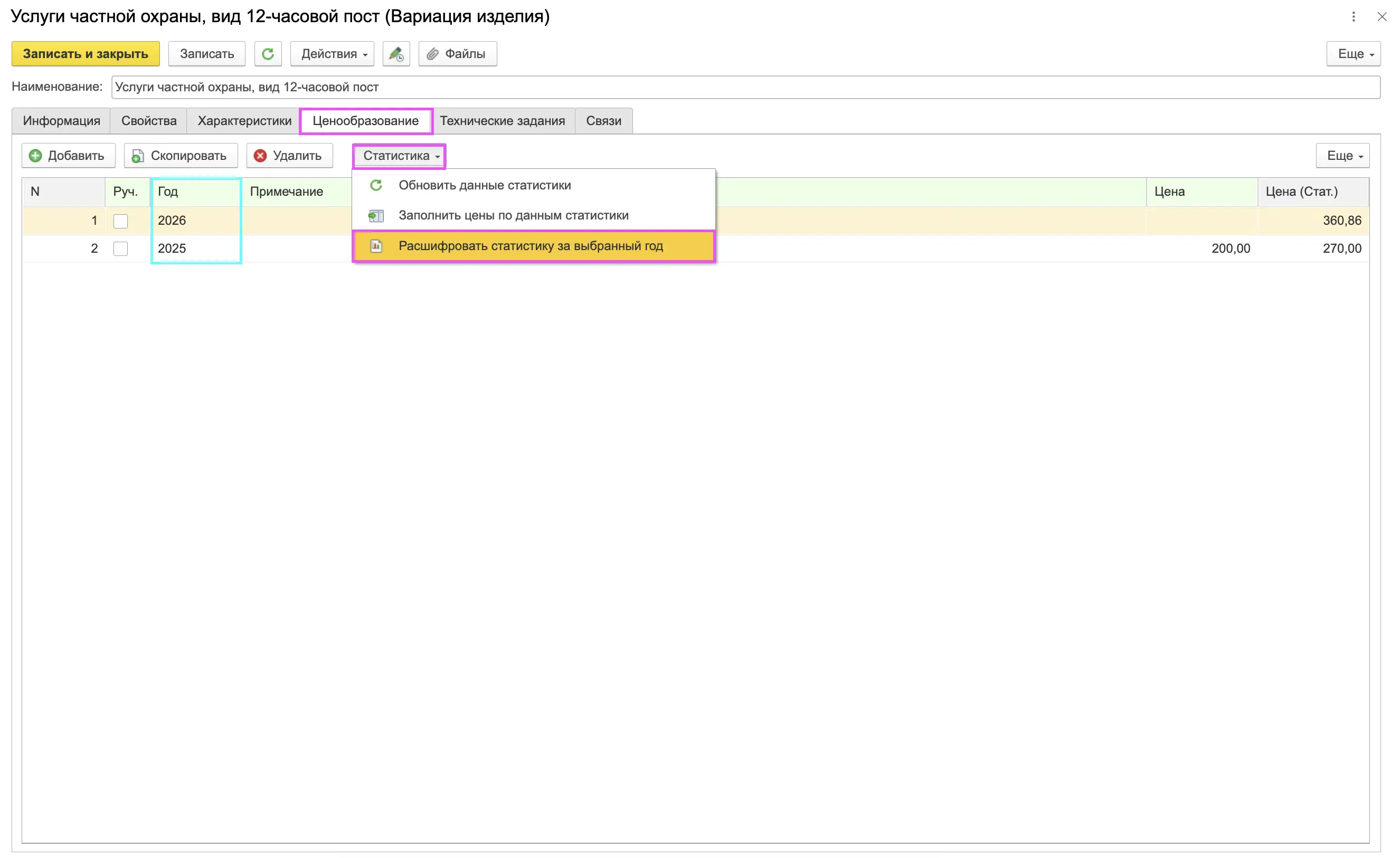
Task: Open the Характеристики tab
Action: coord(244,121)
